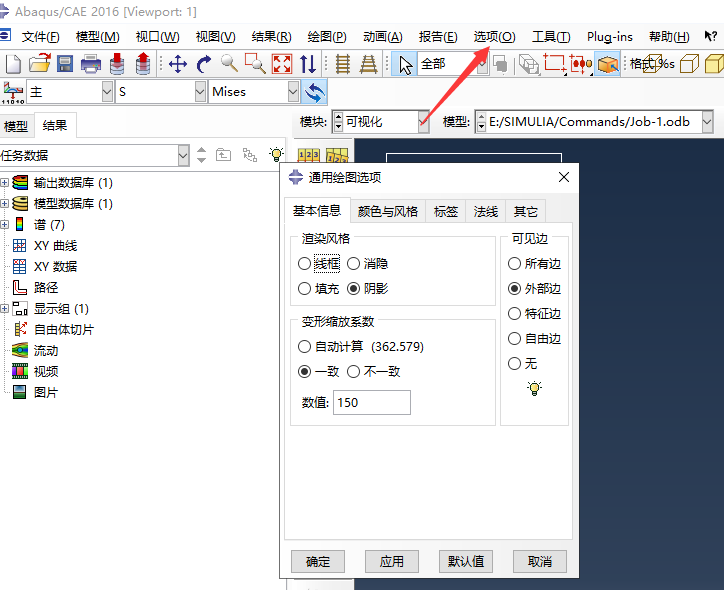Viewport: 724px width, 590px height.
Task: Click the 123 element labels icon
Action: point(308,155)
